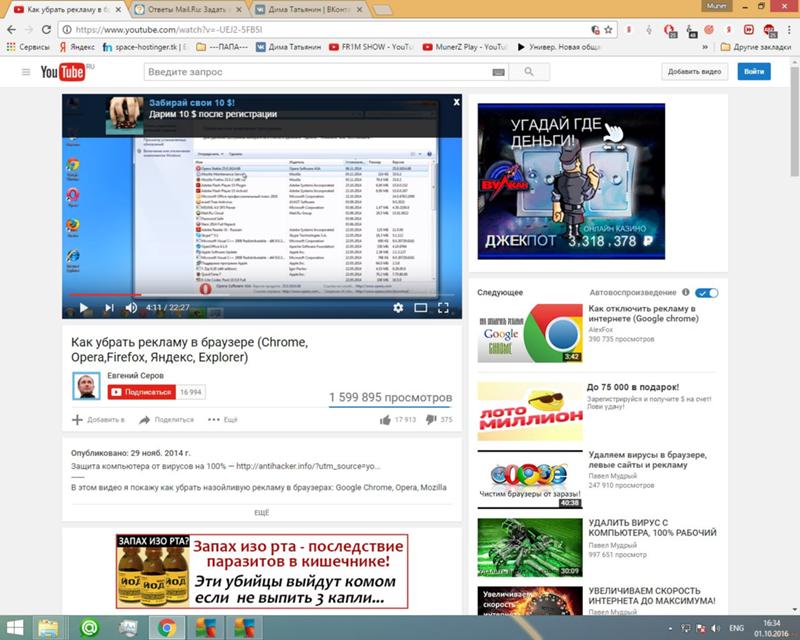The width and height of the screenshot is (800, 640).
Task: Seek using the red video progress bar
Action: [262, 294]
